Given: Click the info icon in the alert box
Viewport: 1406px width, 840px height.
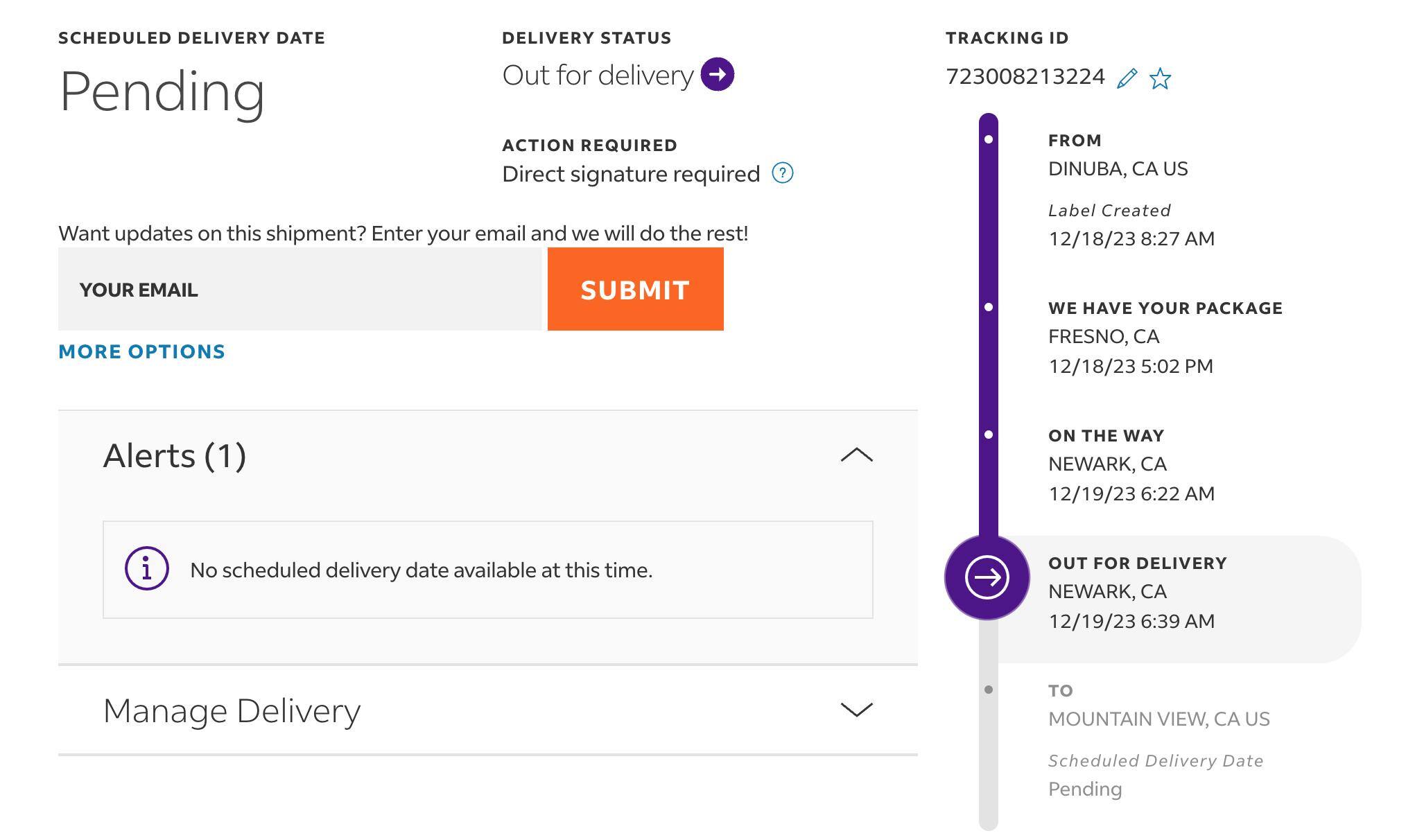Looking at the screenshot, I should 147,569.
